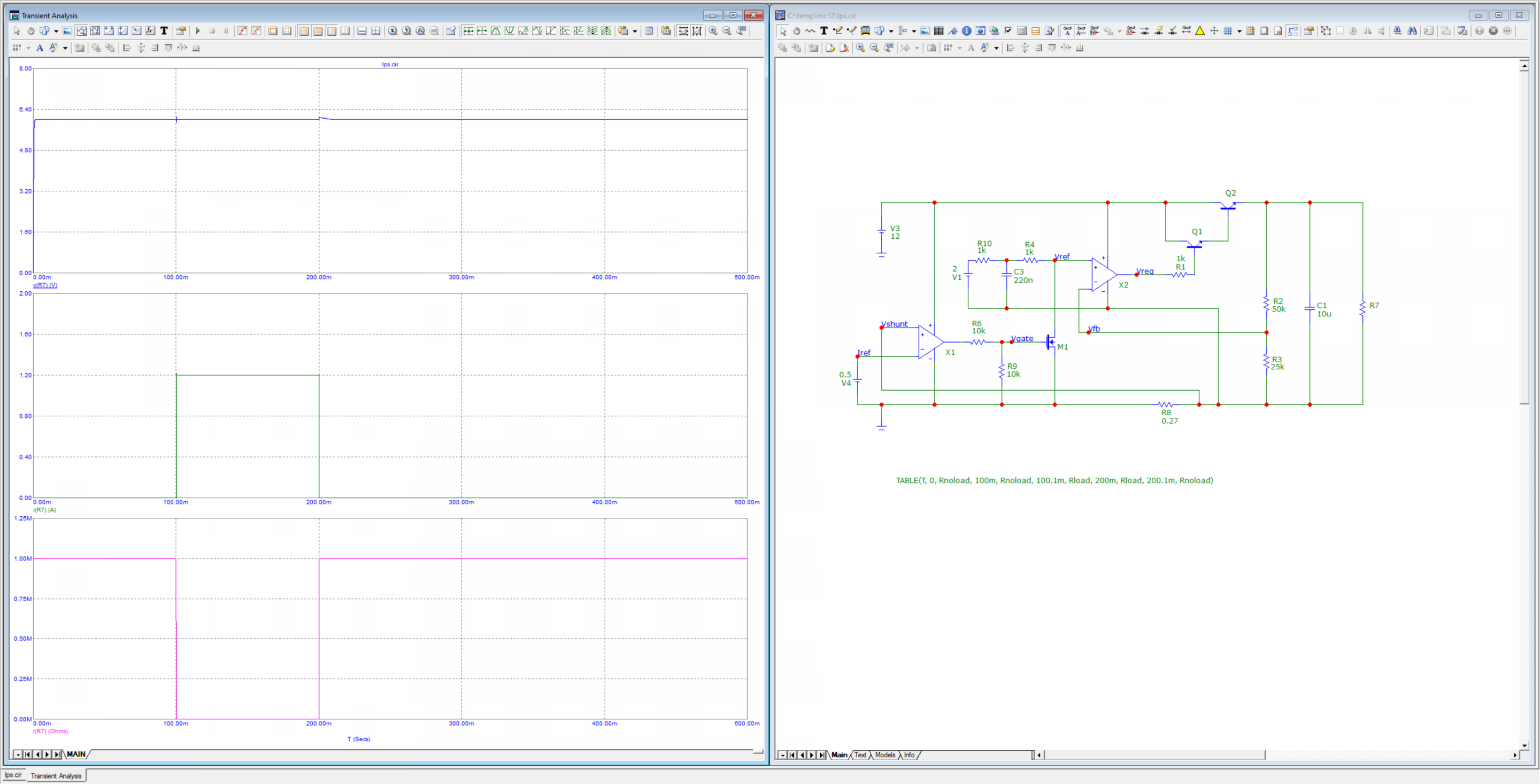Zoom in on the schematic using magnifier plus icon
The image size is (1540, 784).
click(x=860, y=47)
